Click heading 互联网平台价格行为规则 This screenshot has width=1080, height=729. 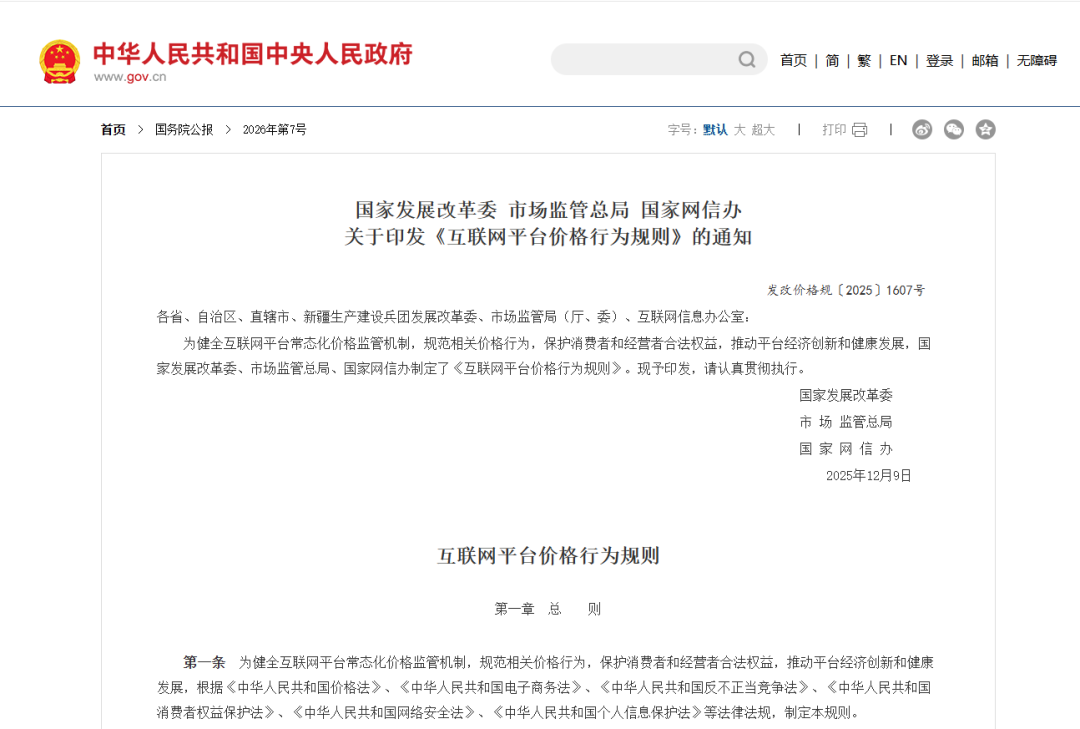coord(548,556)
